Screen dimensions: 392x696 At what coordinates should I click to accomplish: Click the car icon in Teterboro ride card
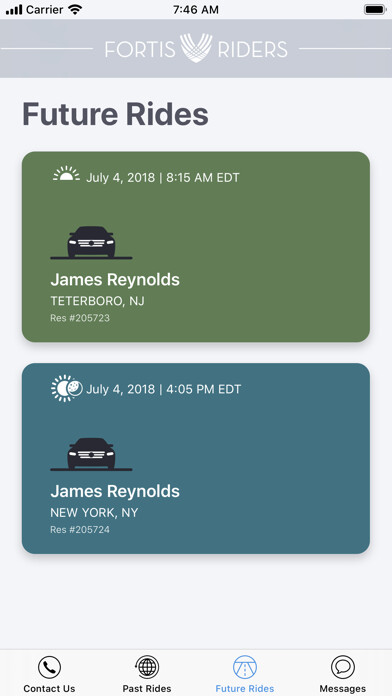pos(91,242)
